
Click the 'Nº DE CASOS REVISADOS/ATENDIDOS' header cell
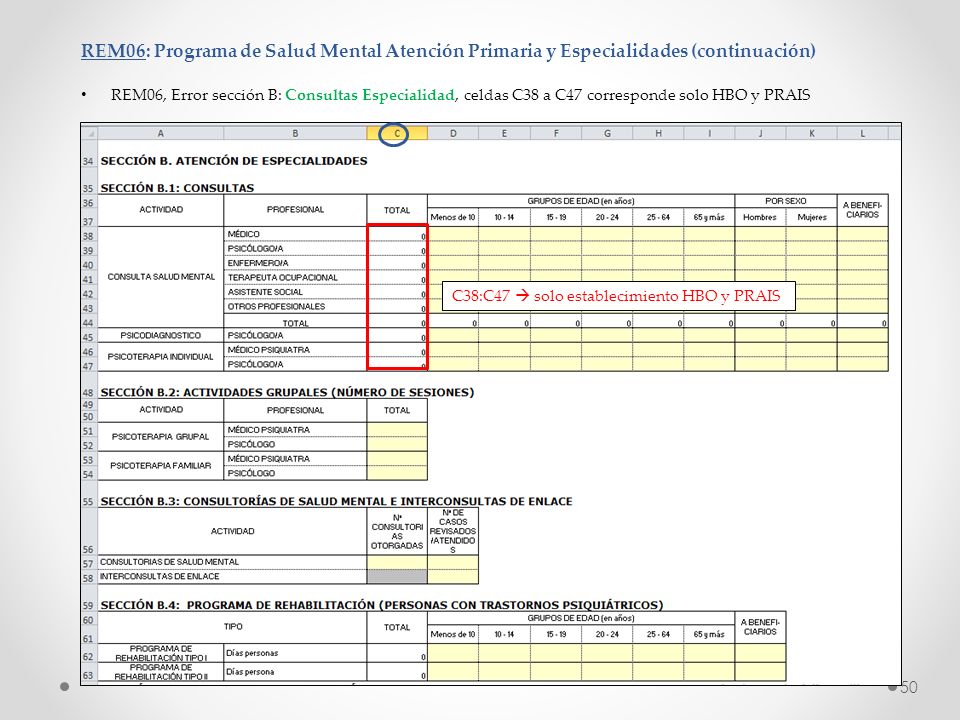pos(453,531)
